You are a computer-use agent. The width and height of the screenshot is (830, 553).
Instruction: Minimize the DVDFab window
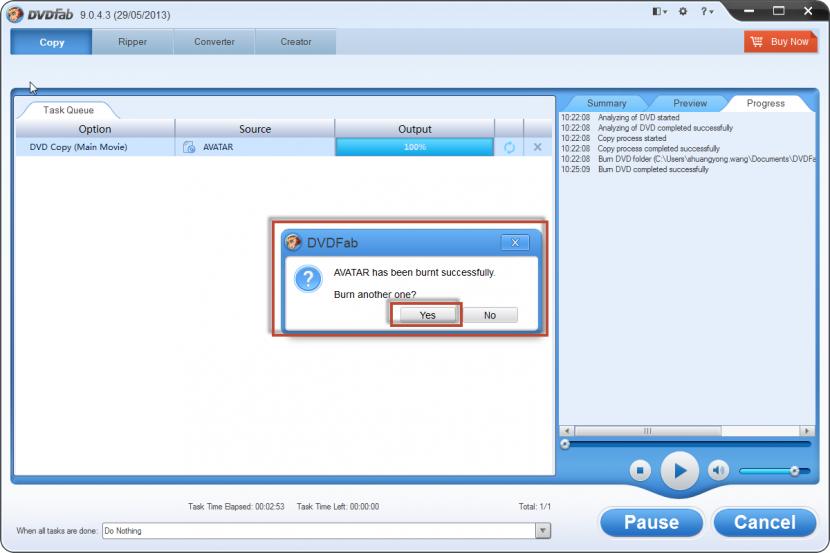[x=748, y=11]
